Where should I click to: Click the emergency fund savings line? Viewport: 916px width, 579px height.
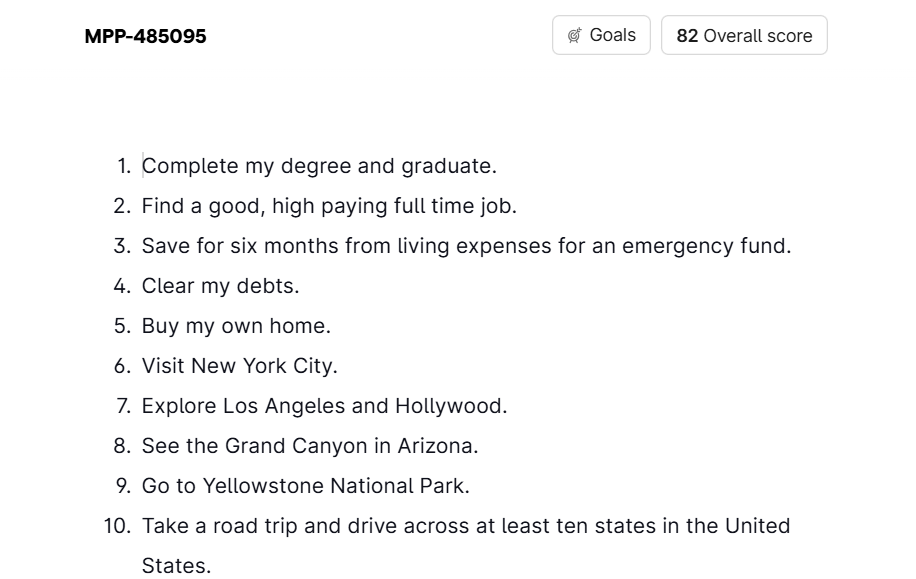(466, 246)
